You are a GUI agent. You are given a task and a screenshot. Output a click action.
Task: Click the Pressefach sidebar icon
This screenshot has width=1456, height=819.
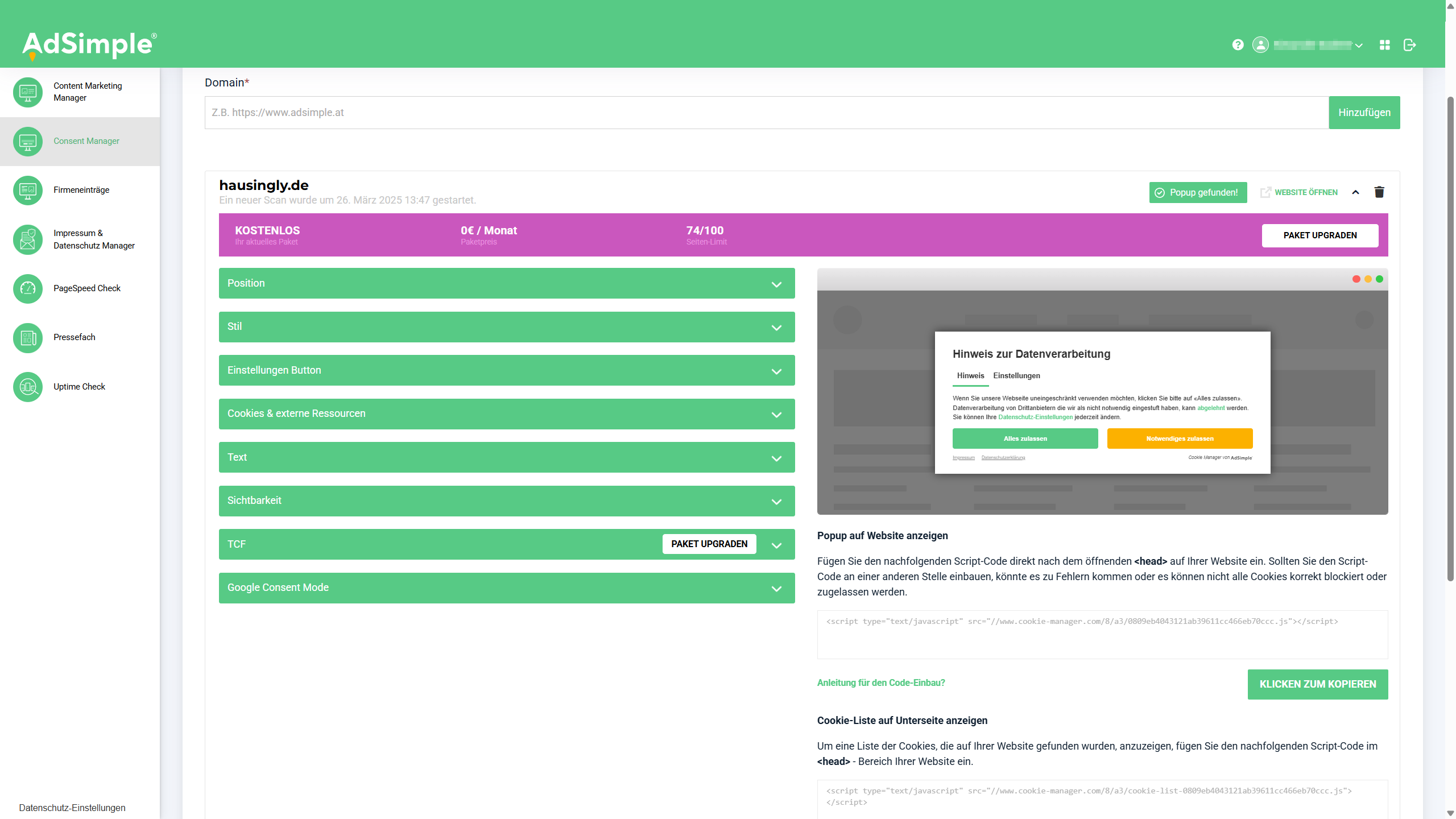(28, 337)
